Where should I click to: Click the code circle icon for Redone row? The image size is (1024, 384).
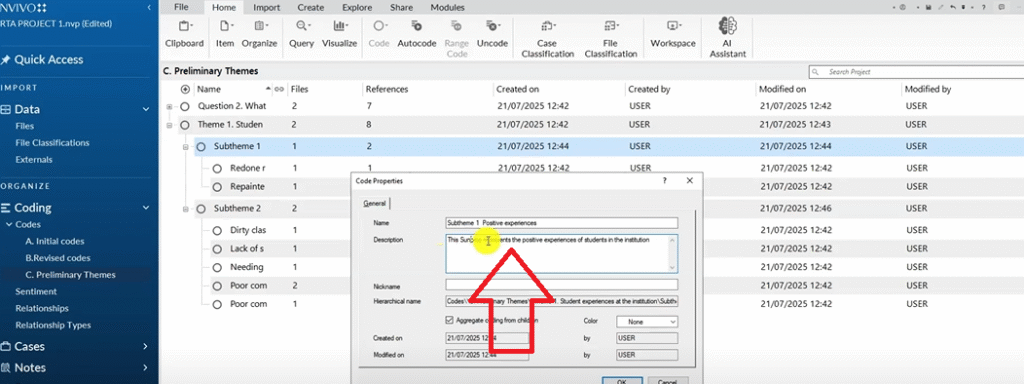click(x=217, y=168)
